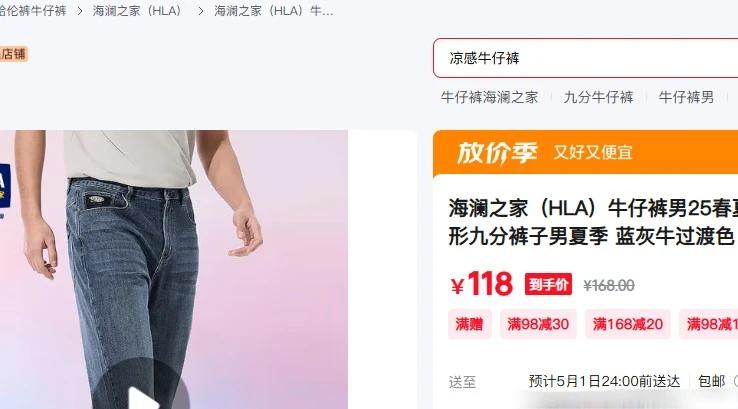738x409 pixels.
Task: Click the chevron after first 海澜之家（HLA） breadcrumb
Action: (201, 11)
